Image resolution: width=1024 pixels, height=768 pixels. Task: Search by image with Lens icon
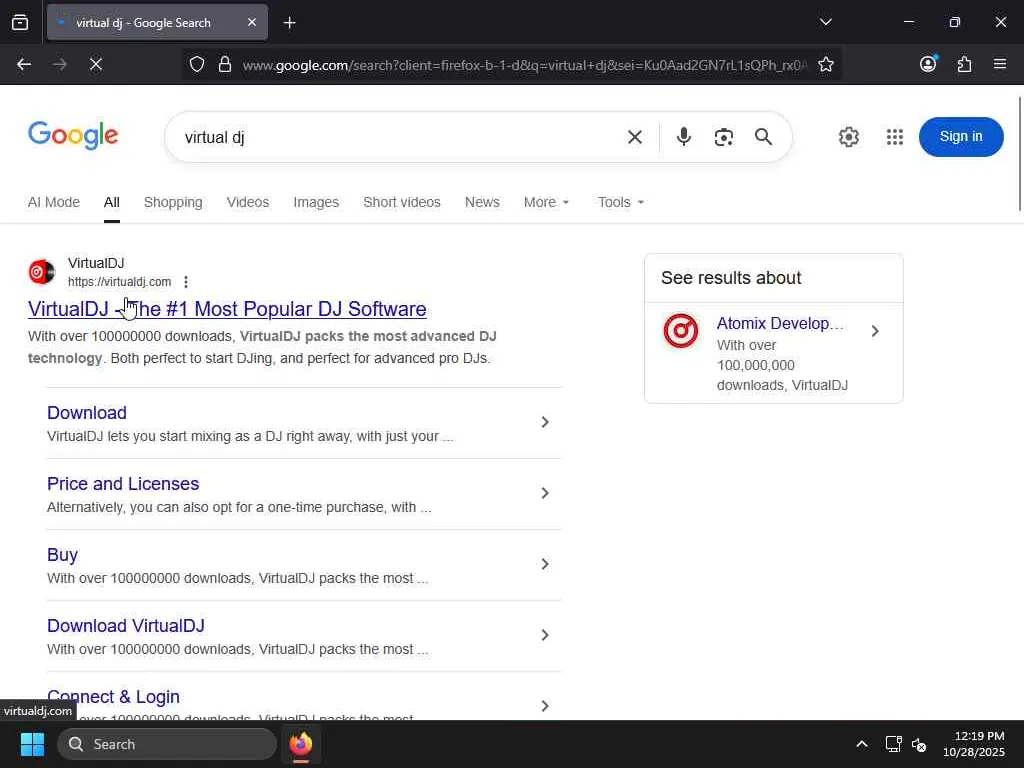point(724,137)
